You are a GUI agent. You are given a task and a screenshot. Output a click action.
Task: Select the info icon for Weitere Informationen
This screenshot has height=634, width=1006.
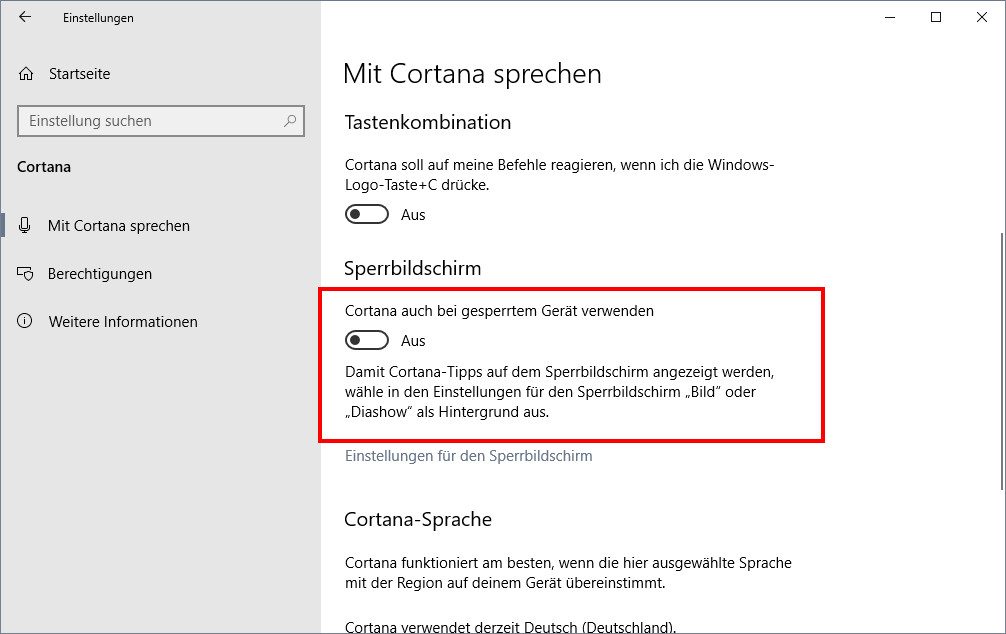pyautogui.click(x=24, y=321)
